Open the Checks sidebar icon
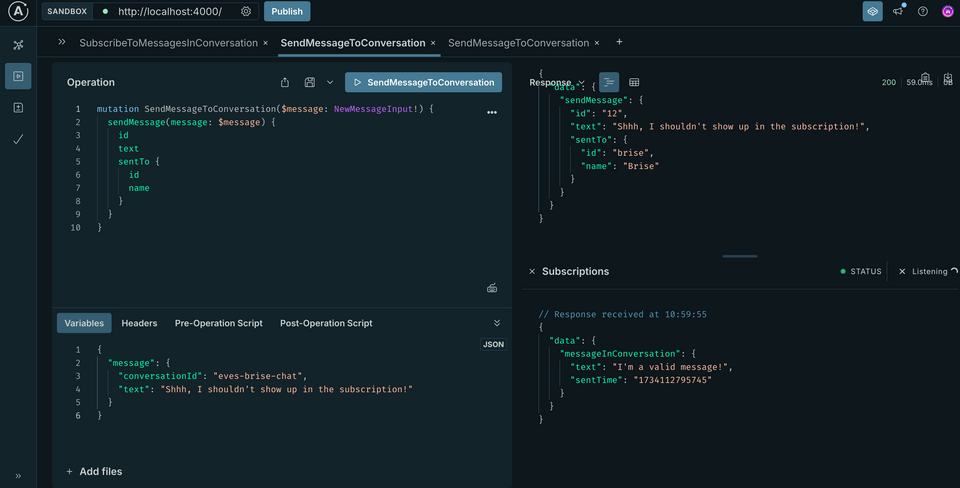The width and height of the screenshot is (960, 488). [x=18, y=139]
